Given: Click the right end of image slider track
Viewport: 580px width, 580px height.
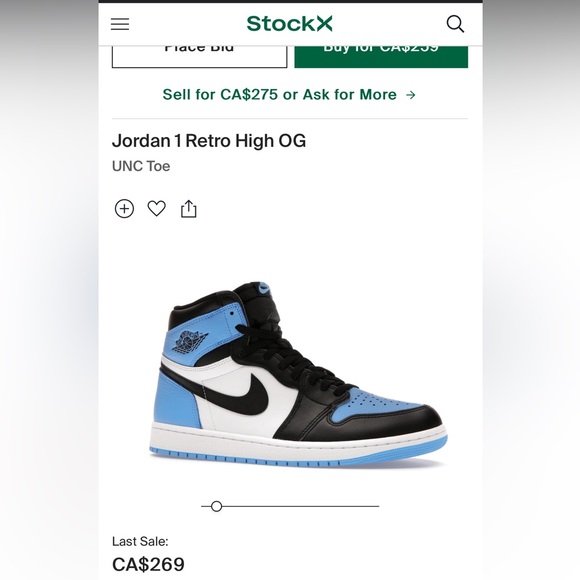Looking at the screenshot, I should [377, 506].
